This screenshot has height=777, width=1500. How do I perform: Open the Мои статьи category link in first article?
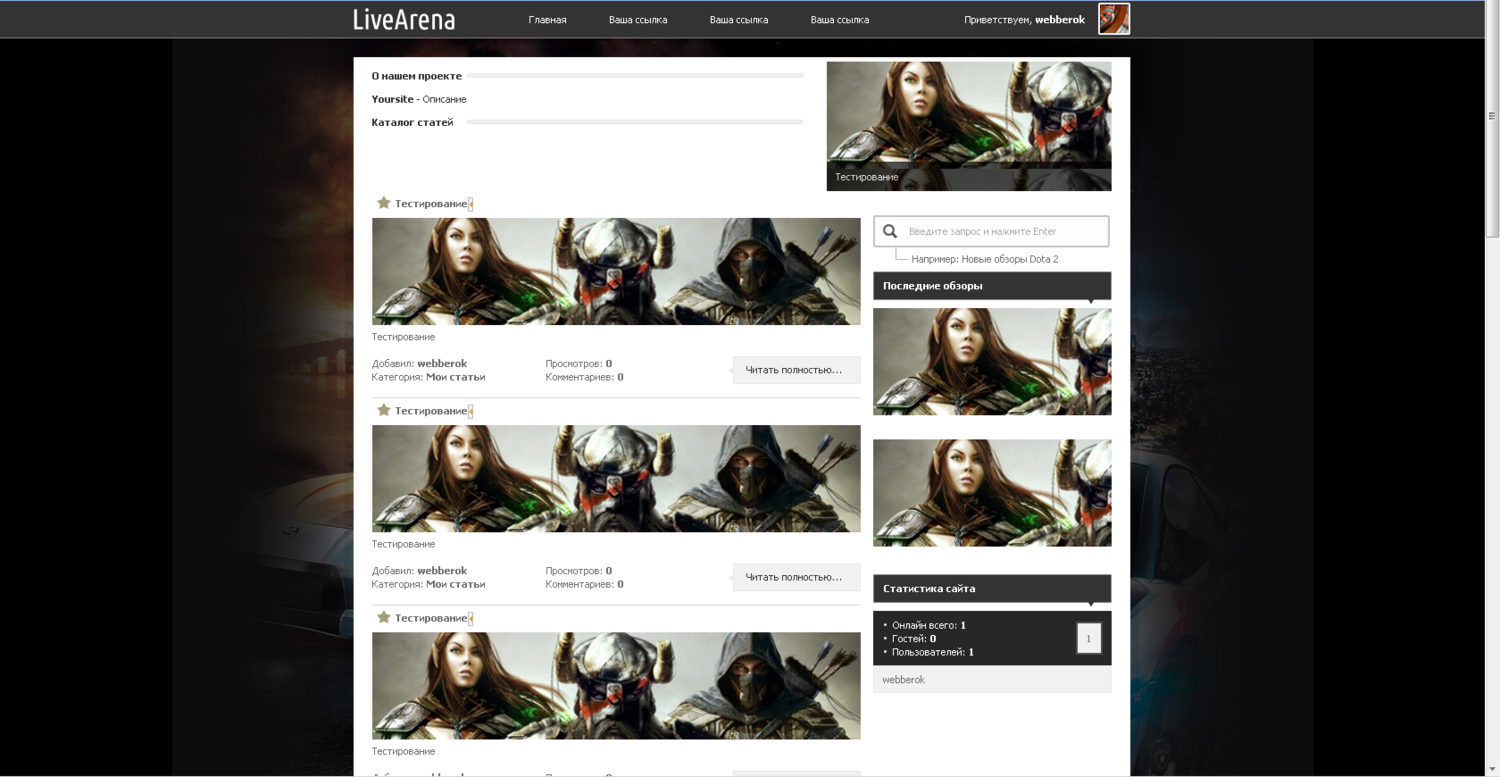(x=455, y=377)
